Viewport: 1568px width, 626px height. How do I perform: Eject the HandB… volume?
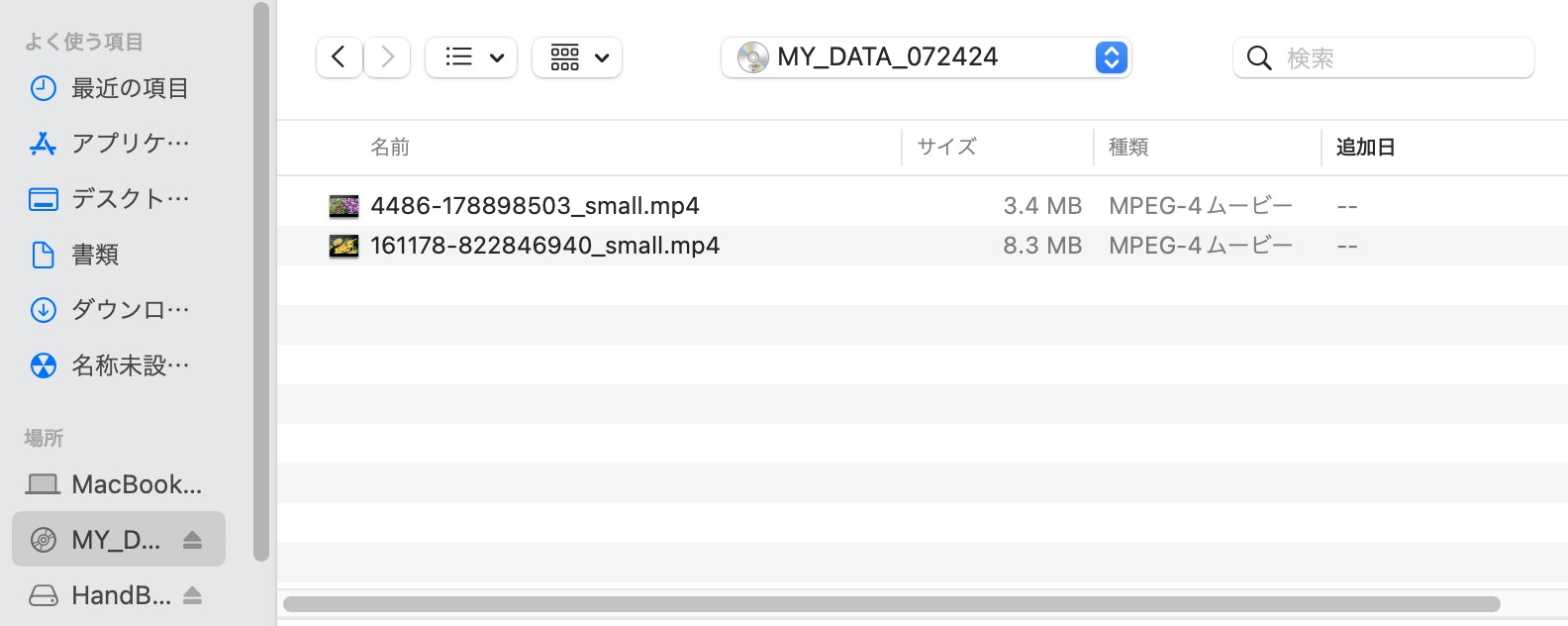[x=193, y=595]
